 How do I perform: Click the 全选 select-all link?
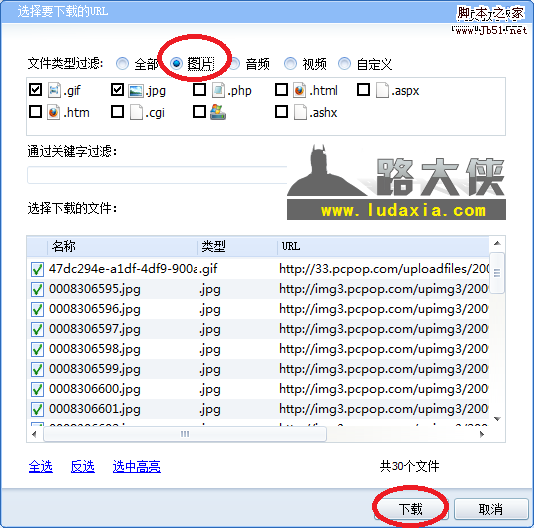point(41,466)
